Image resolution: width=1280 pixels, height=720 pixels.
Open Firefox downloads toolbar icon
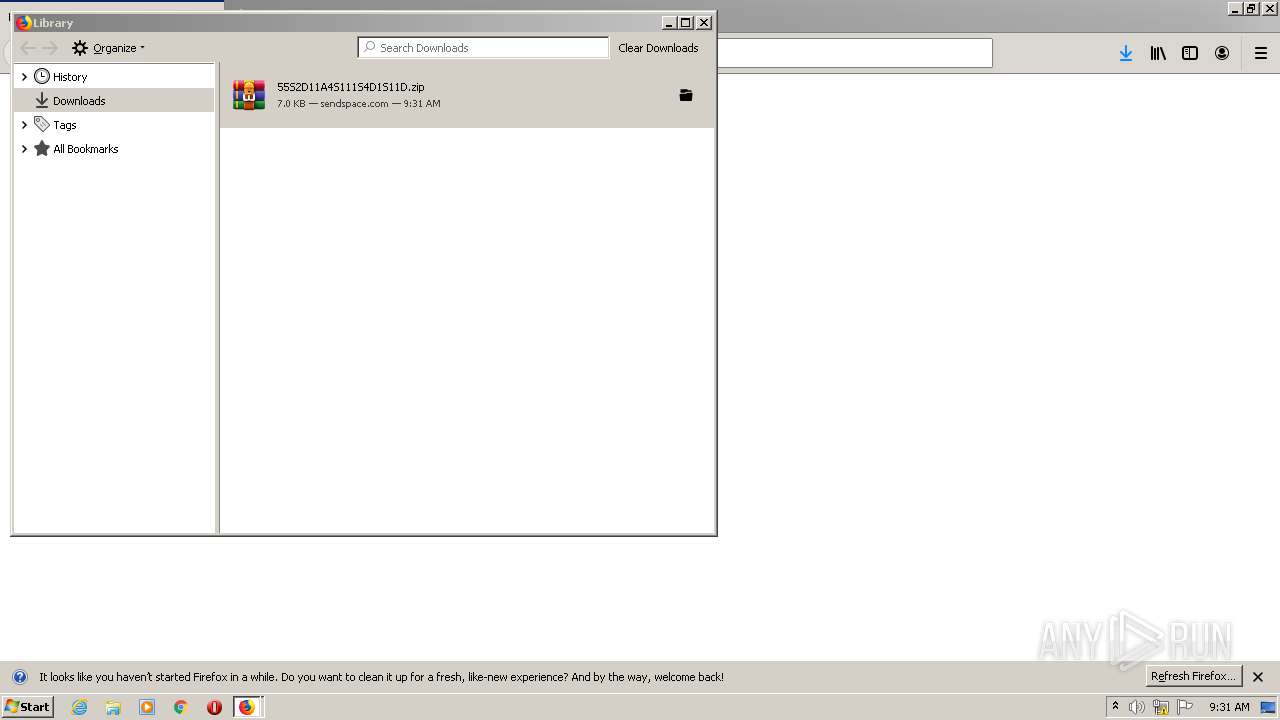pyautogui.click(x=1126, y=53)
